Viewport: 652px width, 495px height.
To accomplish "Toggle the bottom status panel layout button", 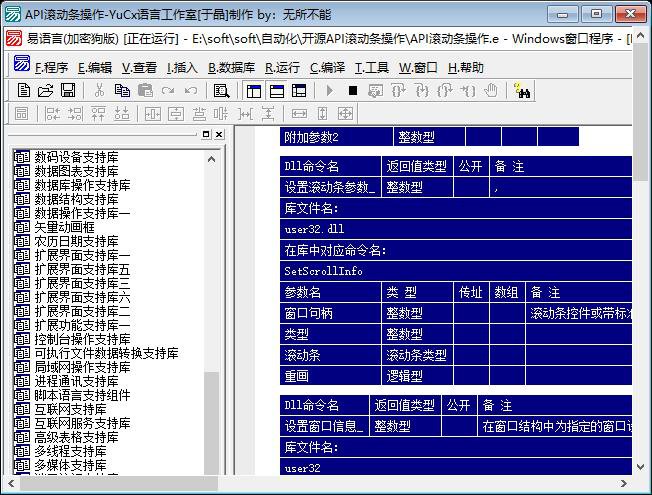I will [x=276, y=91].
